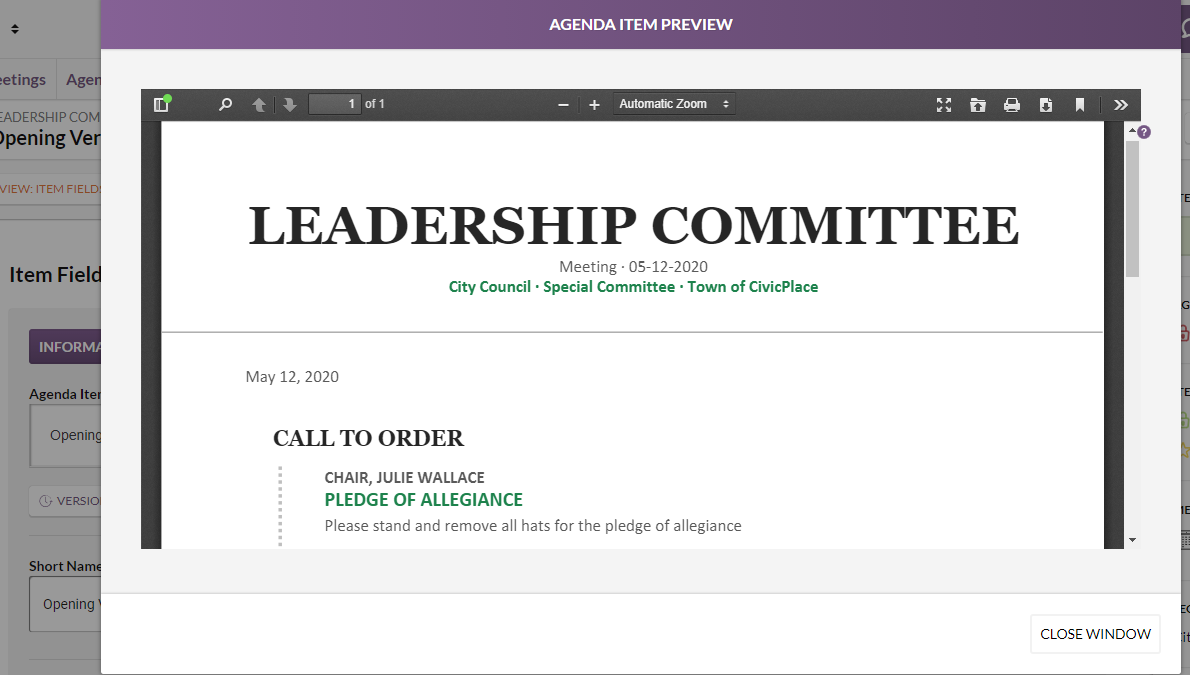This screenshot has height=675, width=1190.
Task: Click the PDF scrollbar down arrow
Action: 1132,540
